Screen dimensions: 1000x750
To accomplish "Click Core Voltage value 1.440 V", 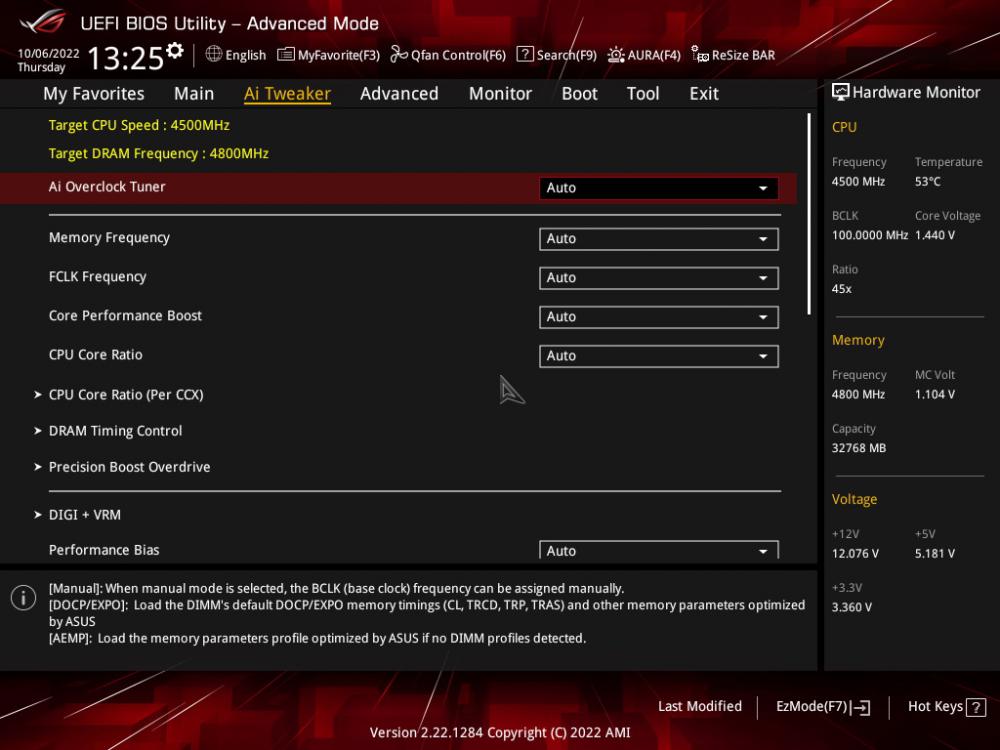I will click(935, 235).
